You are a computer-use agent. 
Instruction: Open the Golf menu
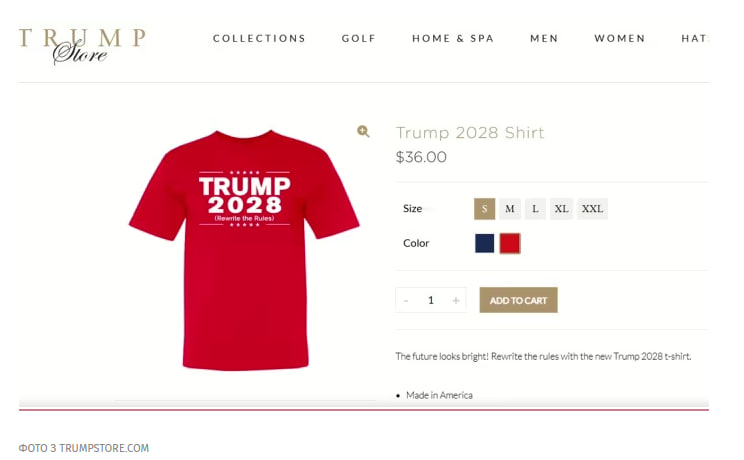click(359, 39)
